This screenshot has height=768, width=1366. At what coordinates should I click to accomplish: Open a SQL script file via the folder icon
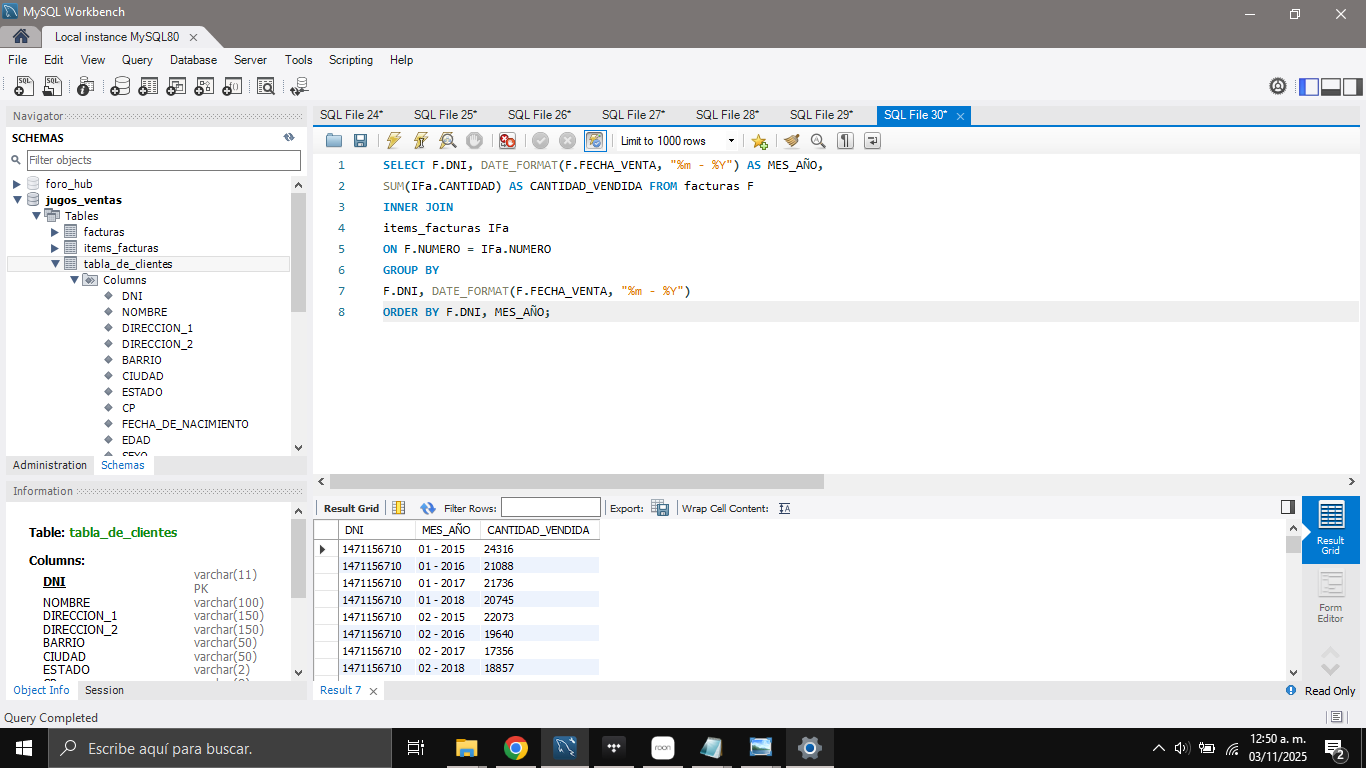(334, 141)
